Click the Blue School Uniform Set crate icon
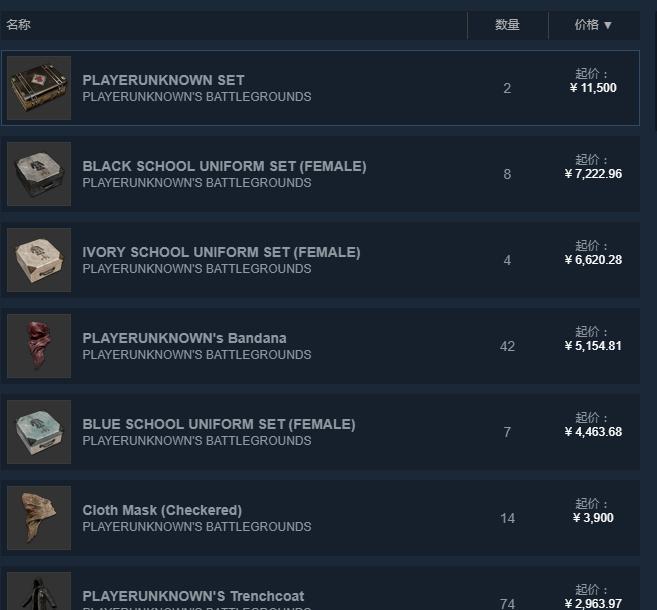Image resolution: width=657 pixels, height=610 pixels. pyautogui.click(x=39, y=432)
